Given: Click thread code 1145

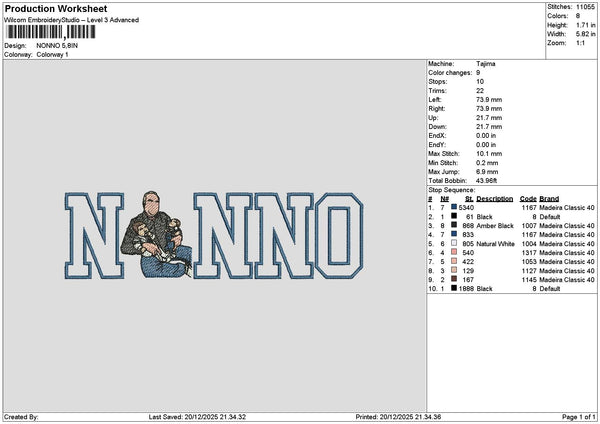Looking at the screenshot, I should (529, 280).
